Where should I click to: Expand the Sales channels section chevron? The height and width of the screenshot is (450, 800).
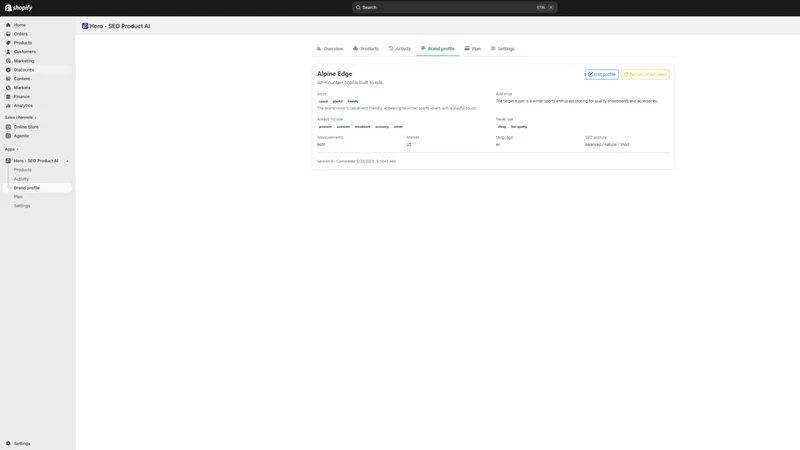coord(35,118)
